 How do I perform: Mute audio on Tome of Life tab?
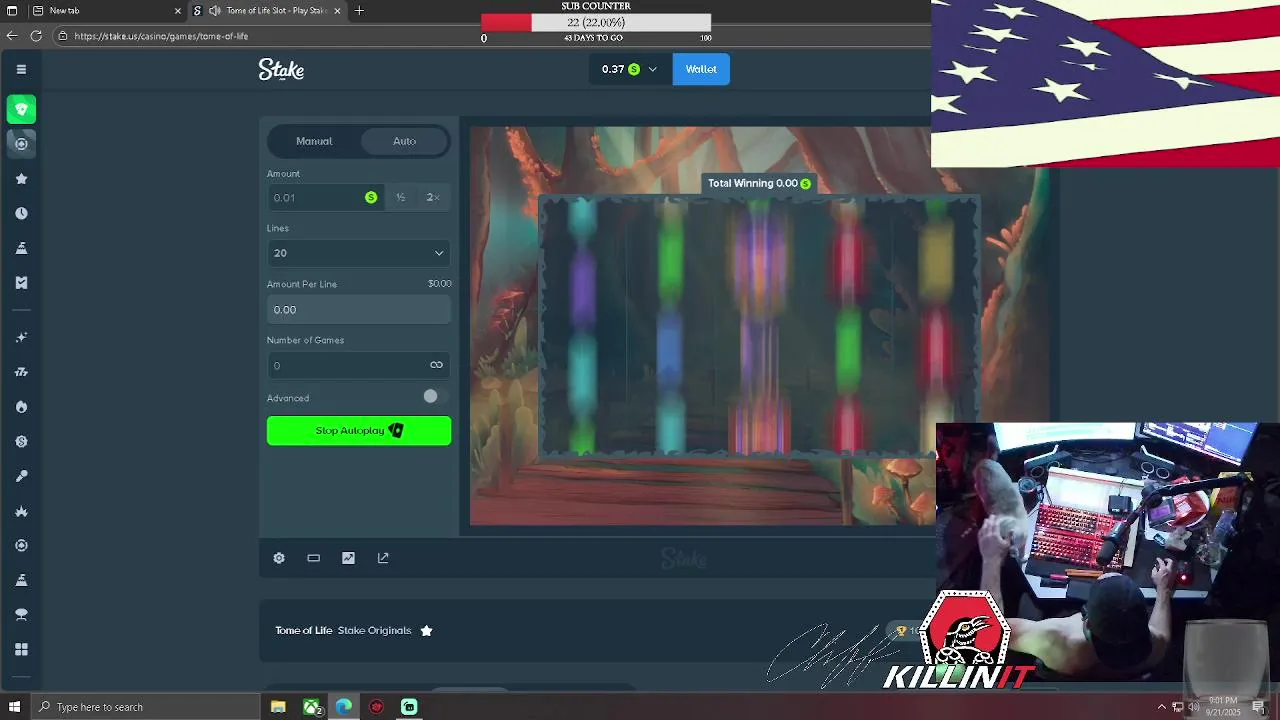tap(214, 10)
